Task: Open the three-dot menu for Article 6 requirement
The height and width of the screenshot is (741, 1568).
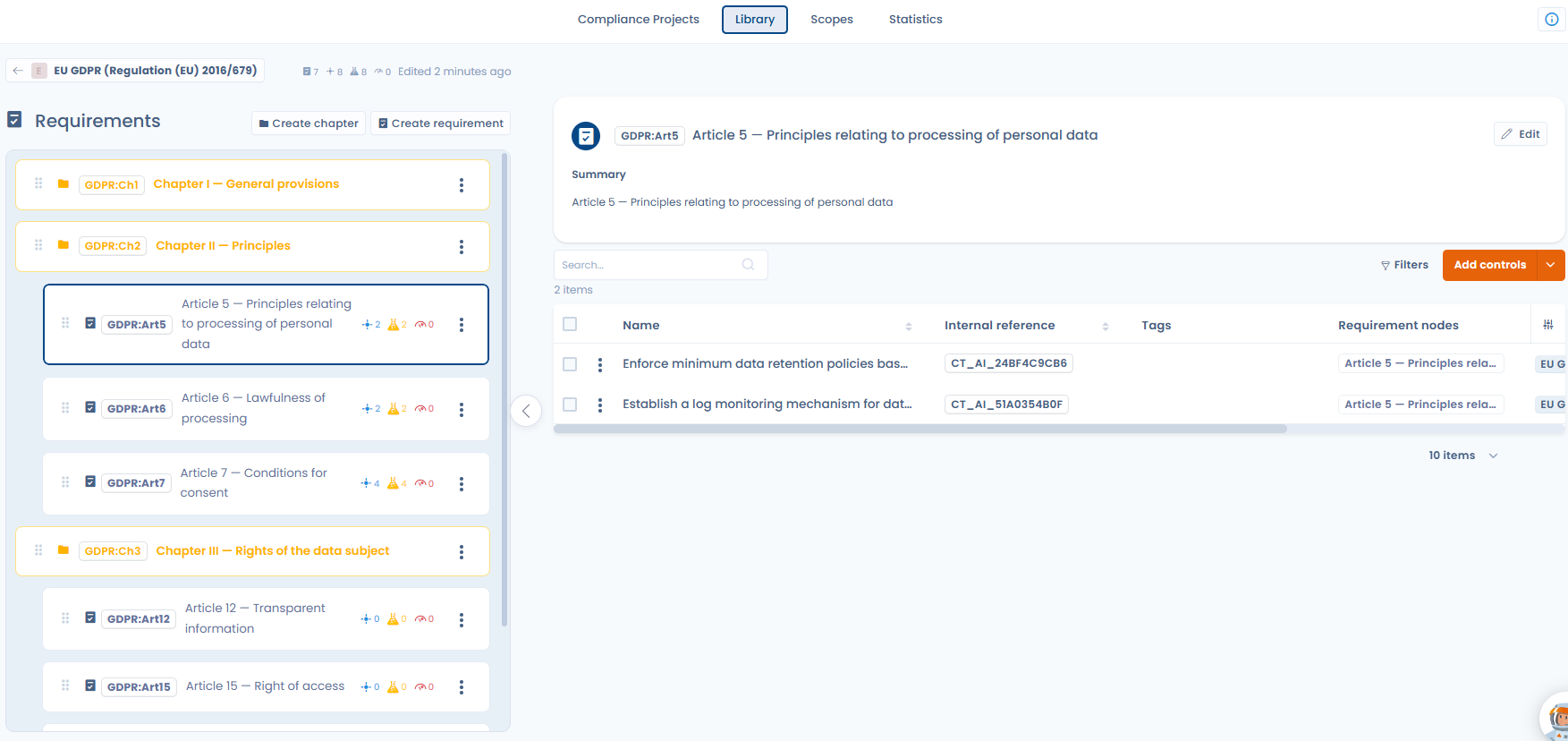Action: coord(462,409)
